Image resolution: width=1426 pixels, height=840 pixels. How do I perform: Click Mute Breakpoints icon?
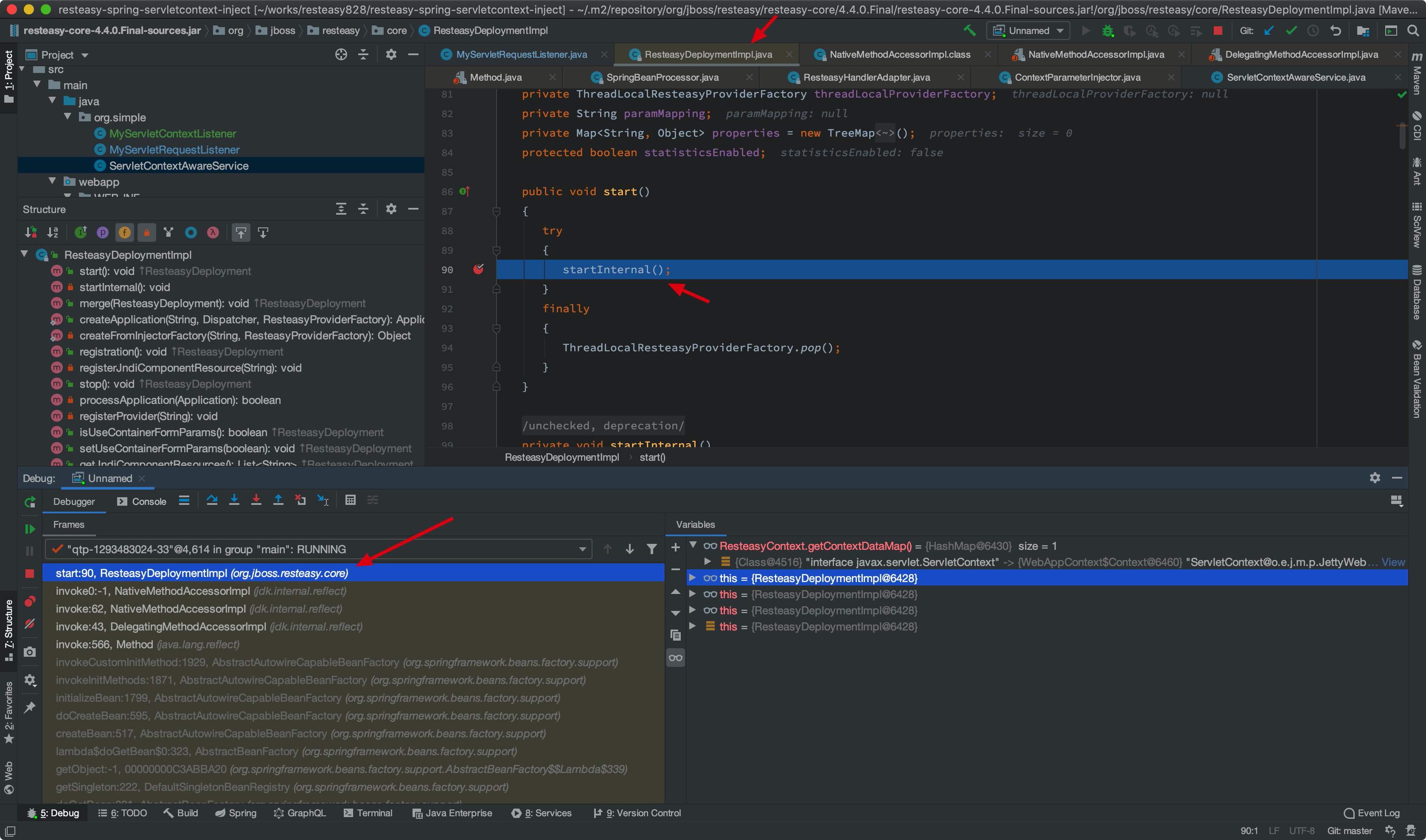30,624
